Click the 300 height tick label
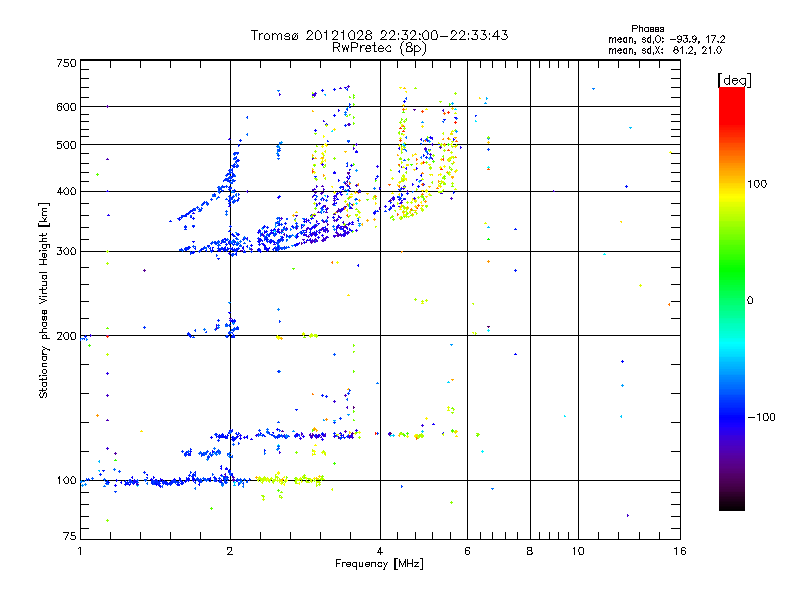This screenshot has height=600, width=800. (x=67, y=251)
